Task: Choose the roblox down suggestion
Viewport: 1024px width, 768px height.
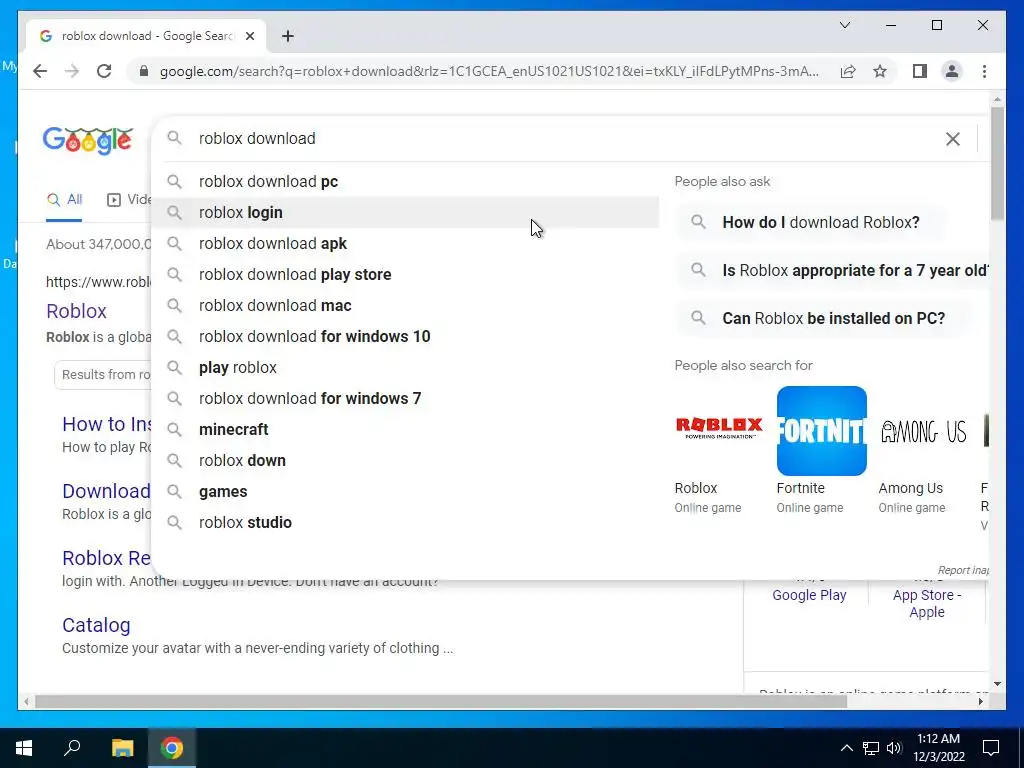Action: point(405,460)
